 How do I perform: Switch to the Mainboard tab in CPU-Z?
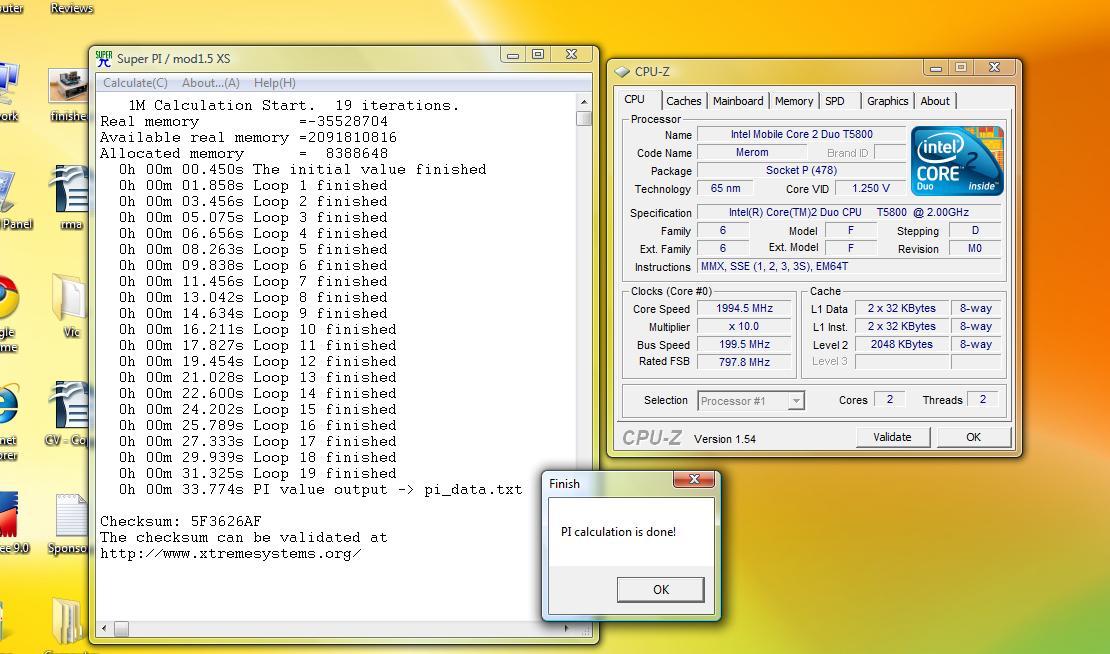point(738,101)
